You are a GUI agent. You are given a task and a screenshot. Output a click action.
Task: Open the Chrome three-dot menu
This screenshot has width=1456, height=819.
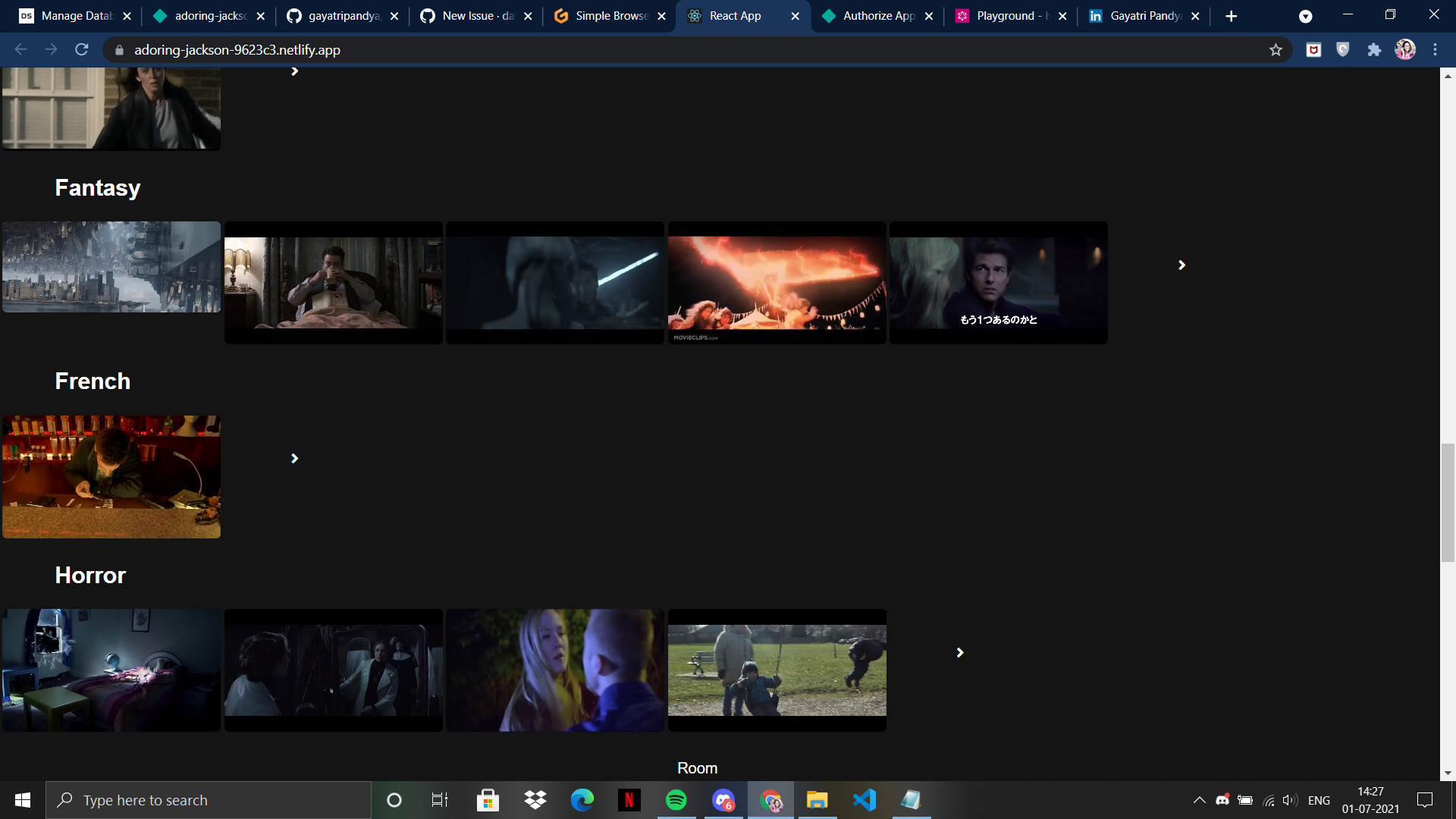(1435, 50)
